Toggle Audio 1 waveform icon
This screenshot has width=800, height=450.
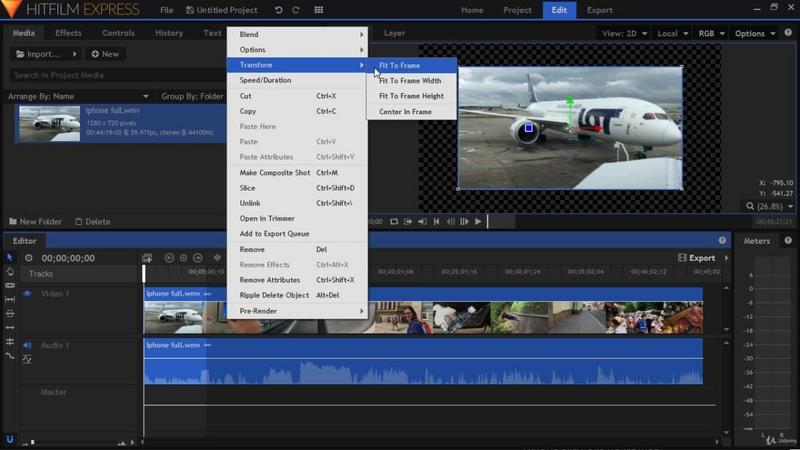pos(27,359)
